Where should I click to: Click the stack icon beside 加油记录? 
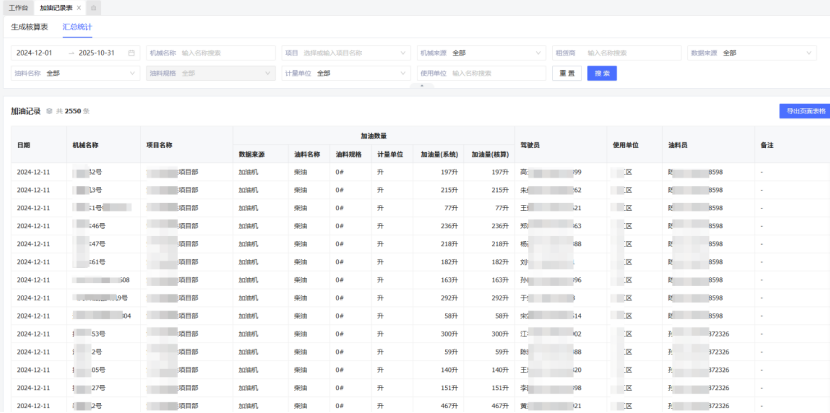tap(49, 111)
